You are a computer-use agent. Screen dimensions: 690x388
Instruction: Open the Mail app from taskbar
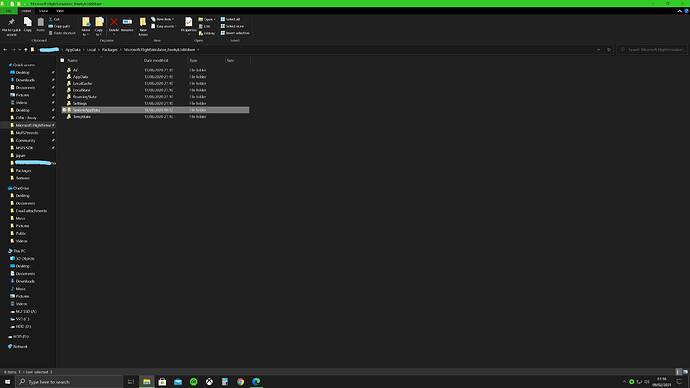(178, 381)
